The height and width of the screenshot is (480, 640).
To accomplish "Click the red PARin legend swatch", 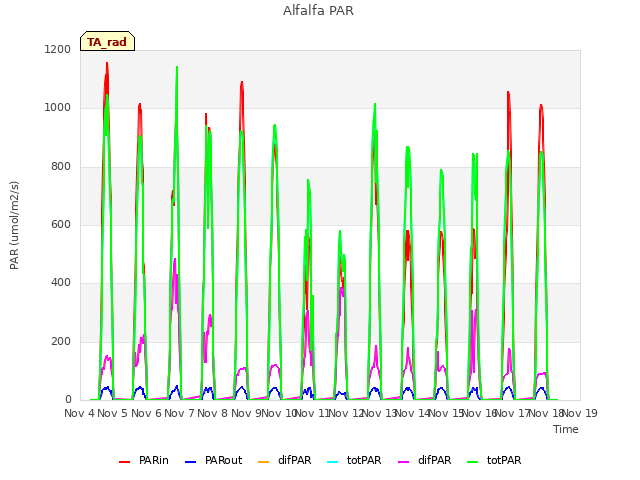I will coord(124,462).
